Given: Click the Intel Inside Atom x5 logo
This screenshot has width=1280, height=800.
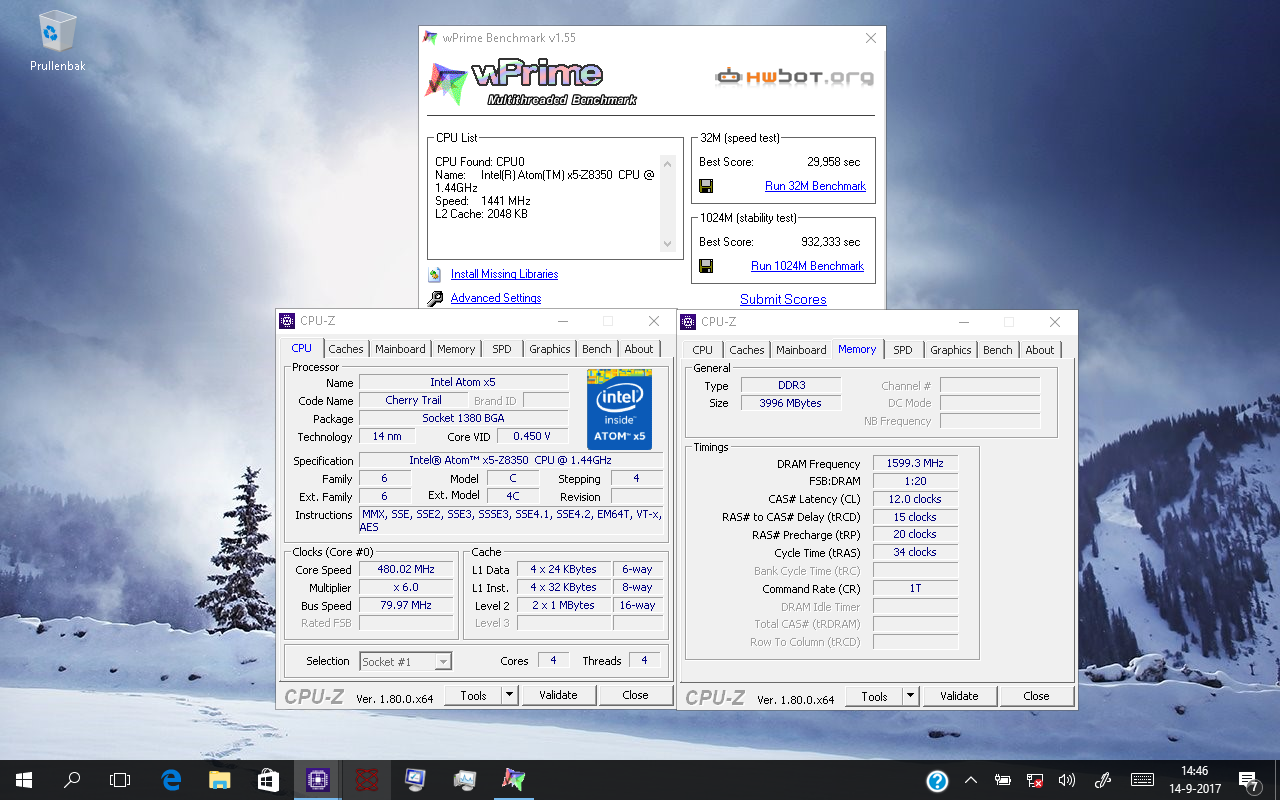Looking at the screenshot, I should 620,409.
